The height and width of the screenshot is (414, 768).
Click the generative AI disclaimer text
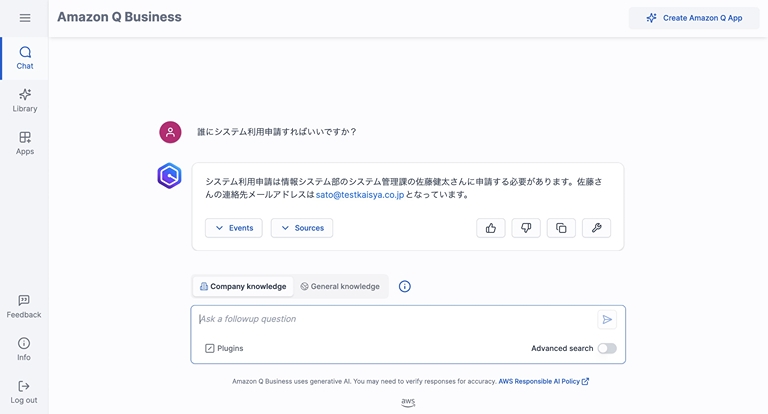pos(364,381)
